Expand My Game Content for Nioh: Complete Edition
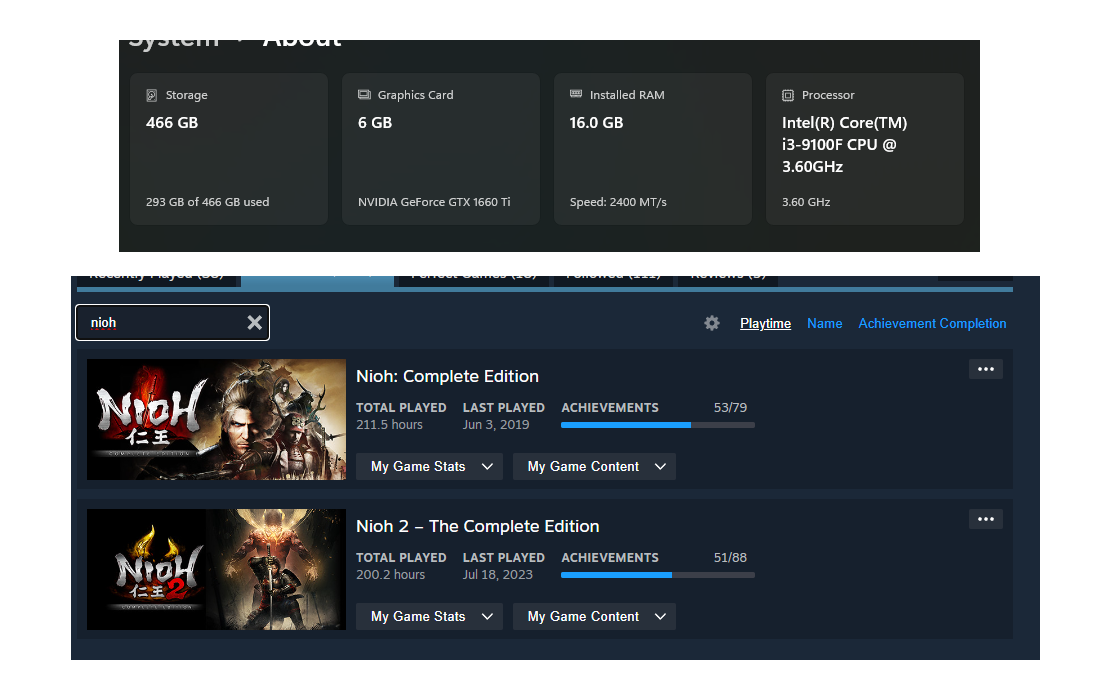 pyautogui.click(x=594, y=466)
